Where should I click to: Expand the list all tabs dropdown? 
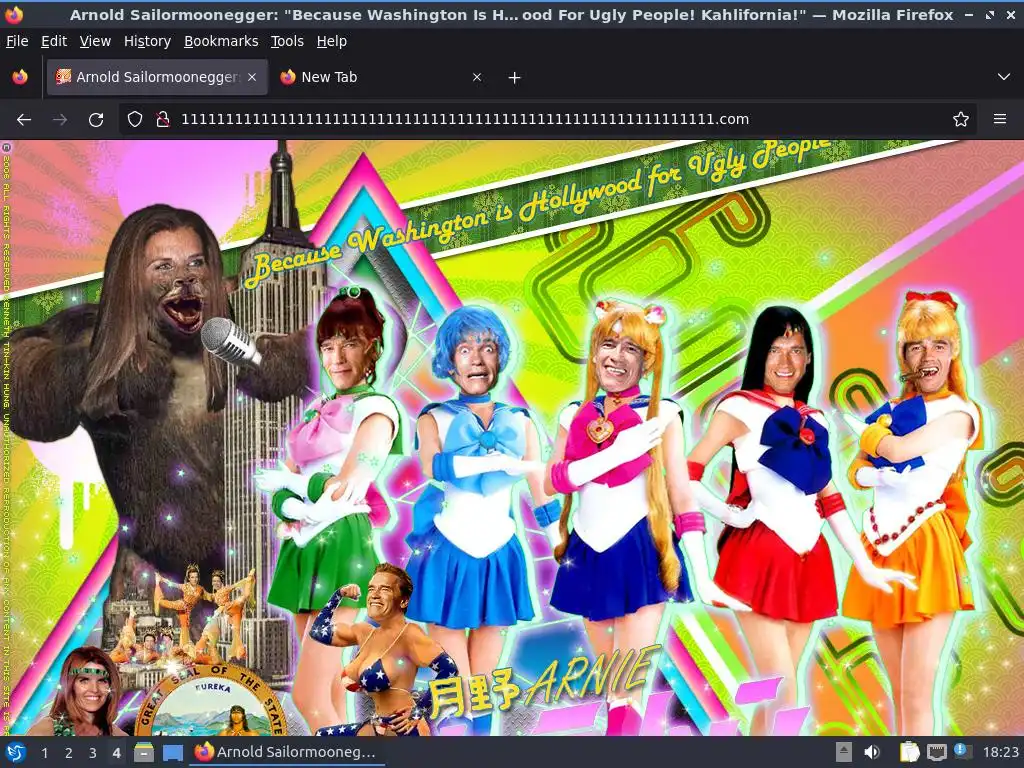1003,77
